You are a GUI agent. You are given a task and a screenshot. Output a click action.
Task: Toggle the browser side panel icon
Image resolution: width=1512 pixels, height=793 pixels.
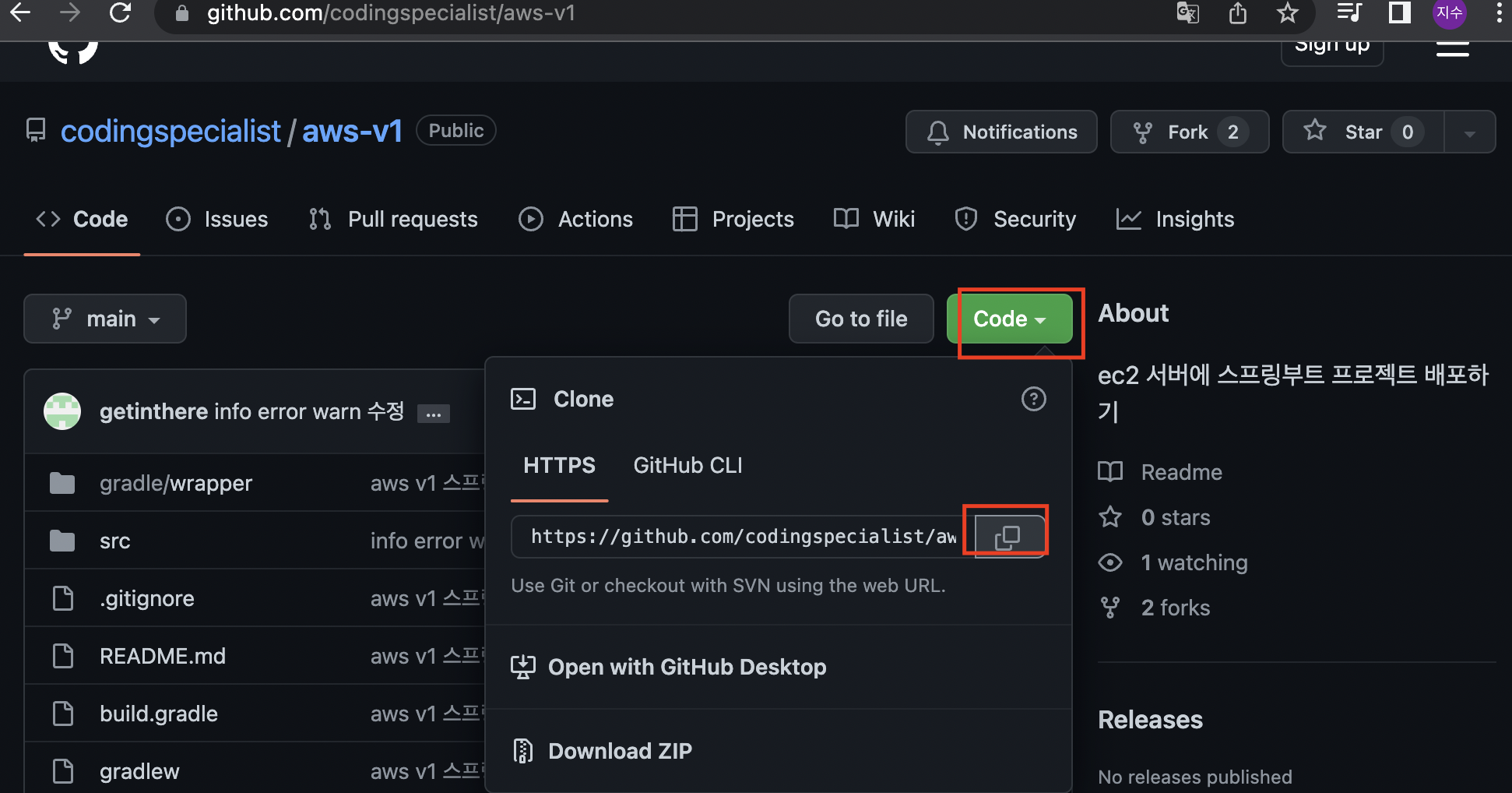coord(1399,12)
